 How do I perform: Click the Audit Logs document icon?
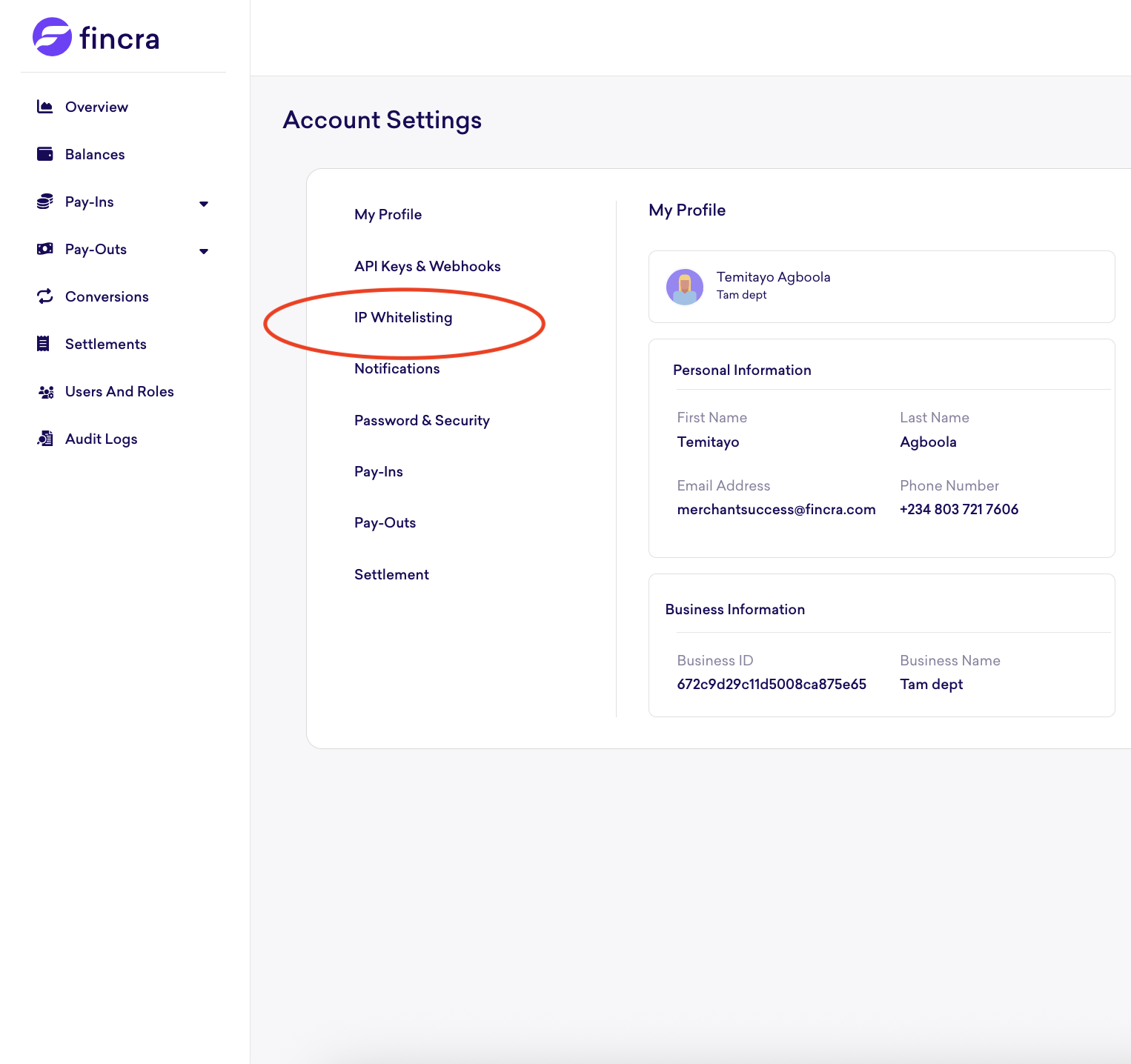(45, 439)
